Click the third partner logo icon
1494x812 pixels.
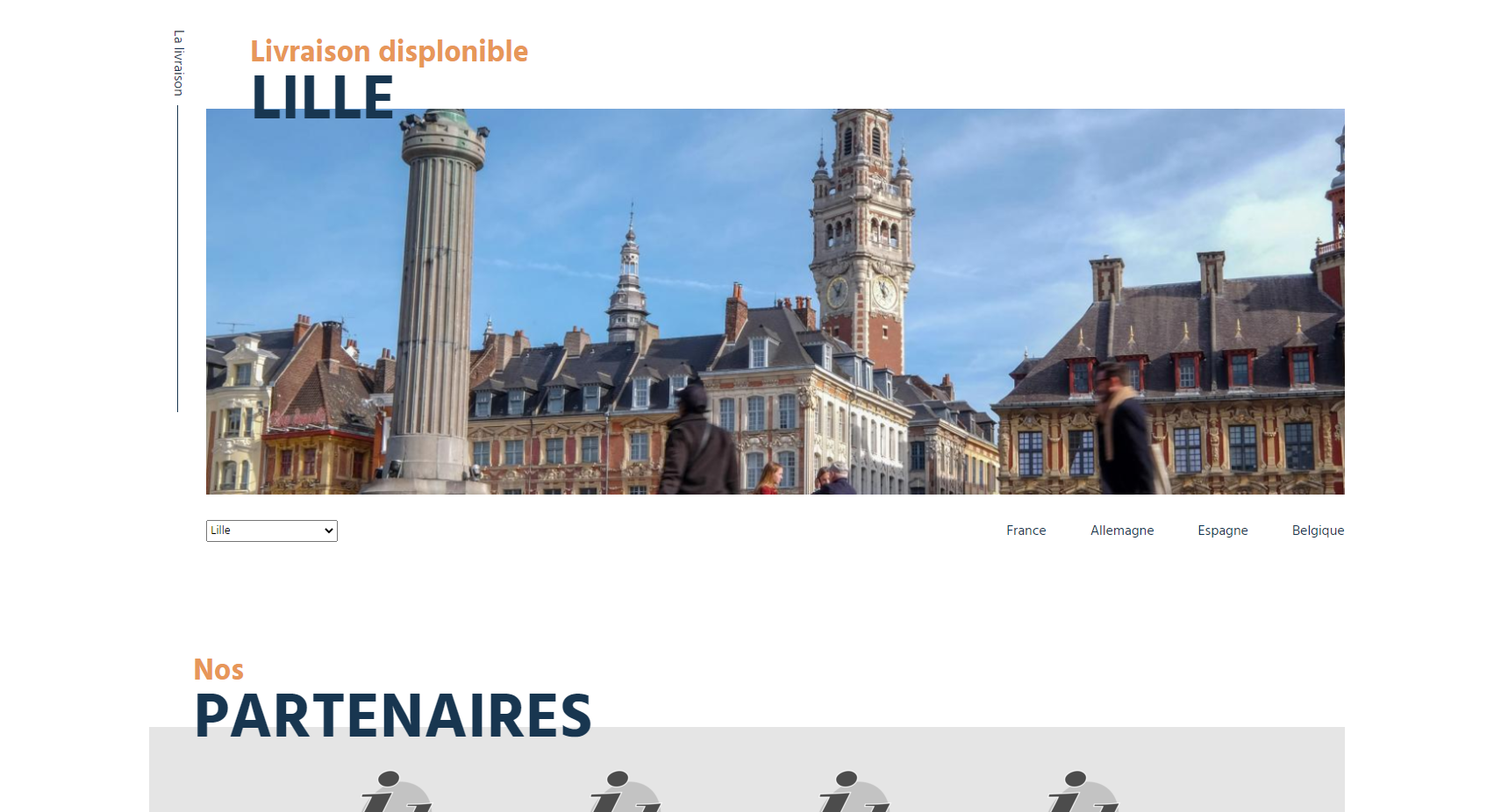click(854, 792)
